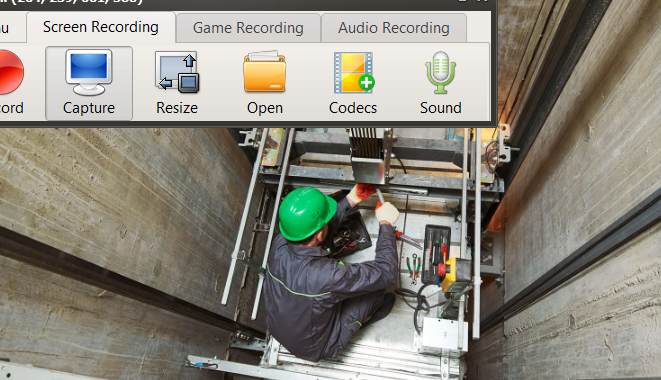661x380 pixels.
Task: Open the folder via Open icon
Action: 265,72
